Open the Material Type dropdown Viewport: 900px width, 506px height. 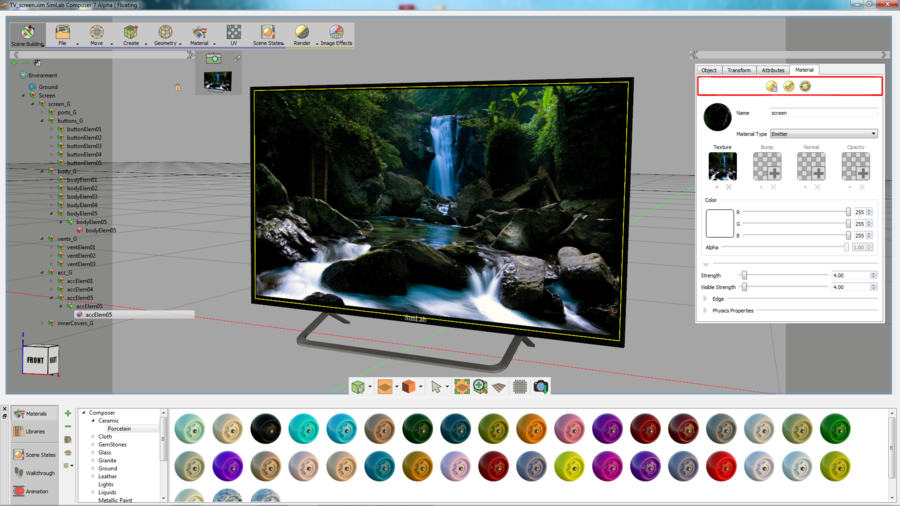point(823,134)
